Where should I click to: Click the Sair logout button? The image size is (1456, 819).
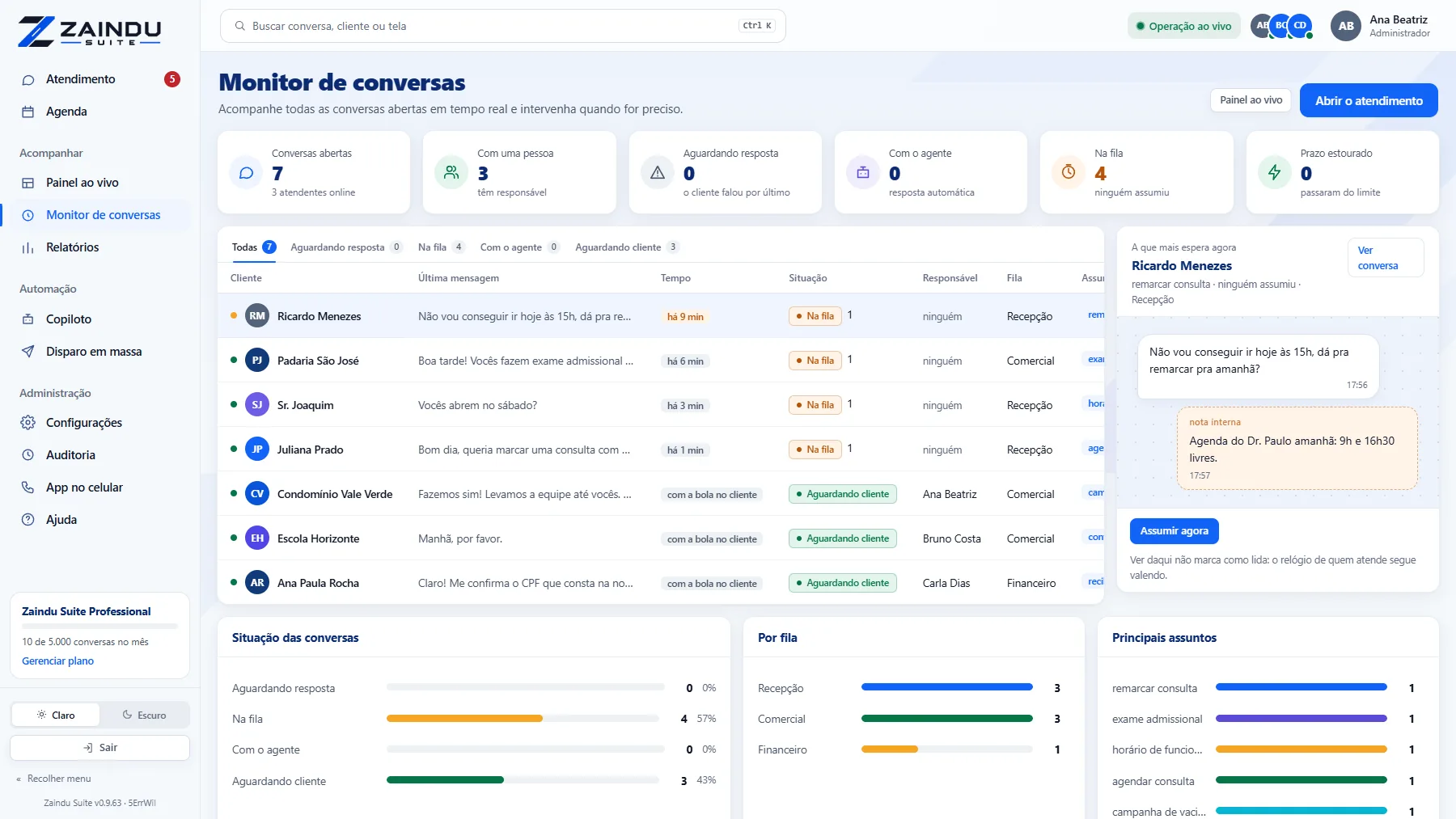tap(100, 748)
